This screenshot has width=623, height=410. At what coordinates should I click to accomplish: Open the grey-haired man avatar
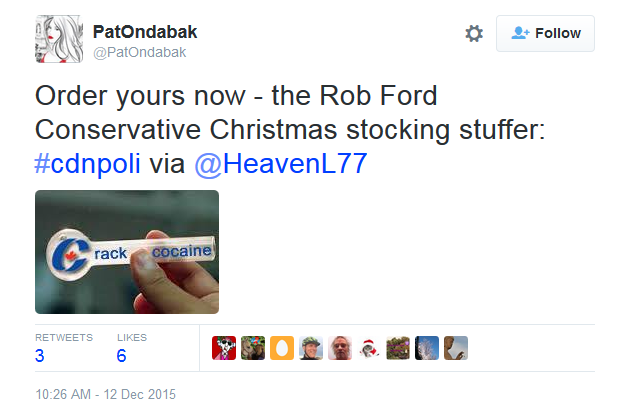(x=340, y=347)
